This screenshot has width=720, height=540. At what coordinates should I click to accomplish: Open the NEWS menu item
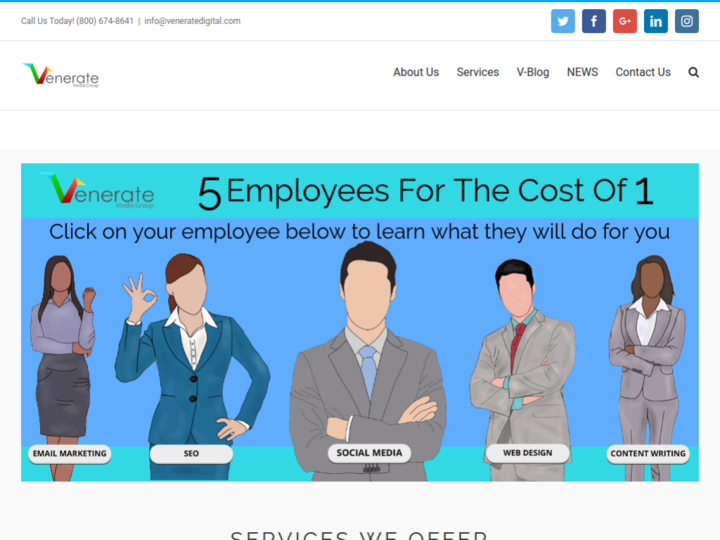tap(582, 72)
